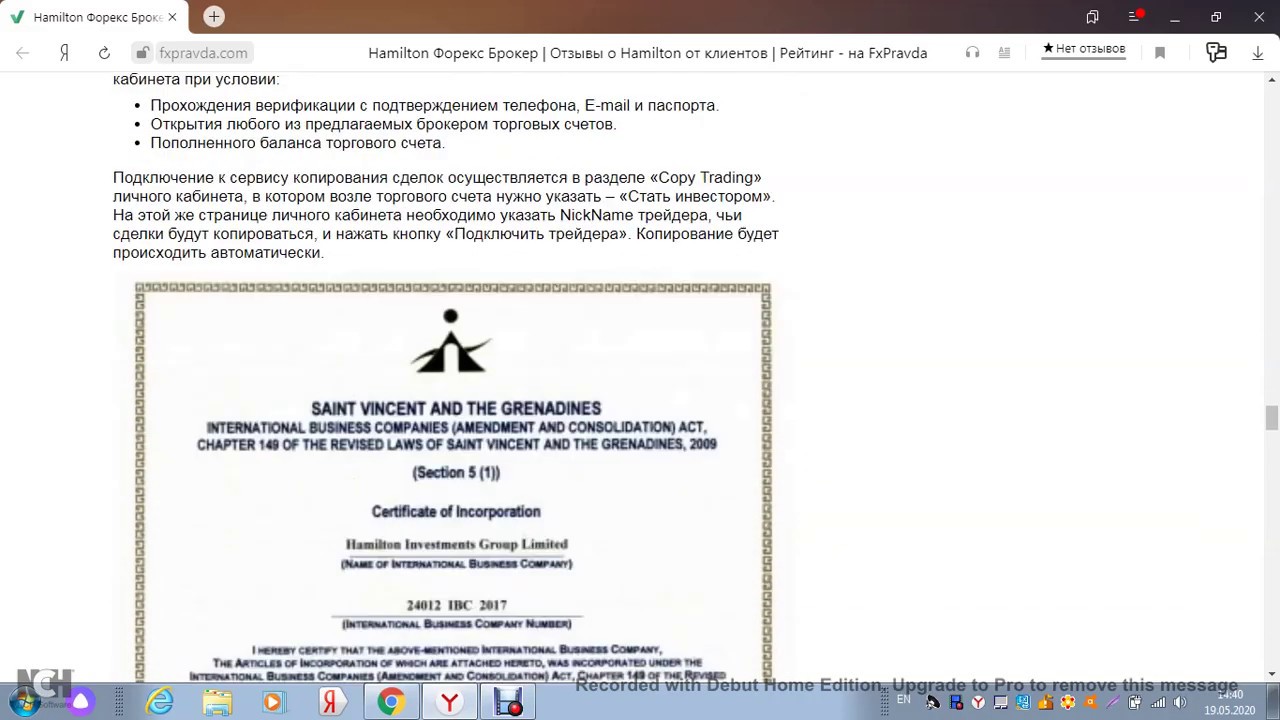Click the page vertical scrollbar thumb
Viewport: 1280px width, 720px height.
(x=1271, y=418)
